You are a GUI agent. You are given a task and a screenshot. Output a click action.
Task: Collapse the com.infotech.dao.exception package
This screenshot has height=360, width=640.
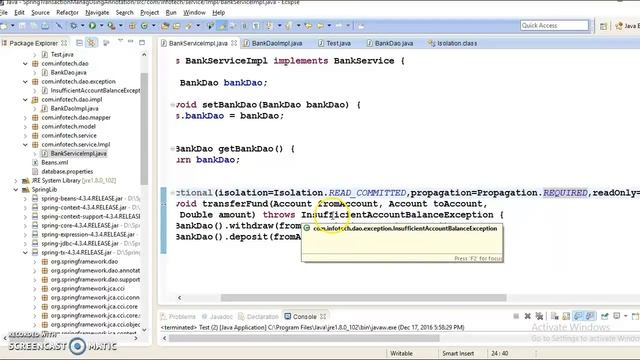tap(25, 81)
